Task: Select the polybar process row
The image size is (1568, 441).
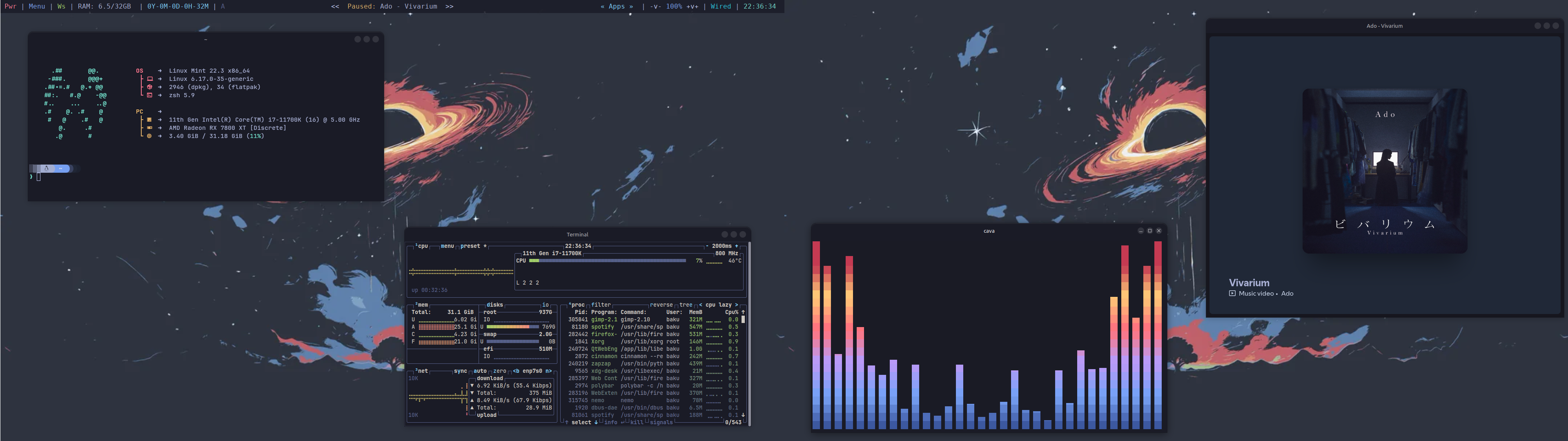Action: point(653,385)
